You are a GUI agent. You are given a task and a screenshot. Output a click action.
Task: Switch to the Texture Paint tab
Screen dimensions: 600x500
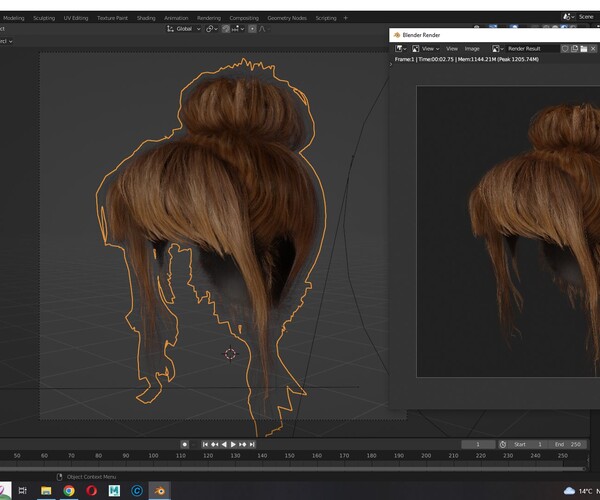(x=112, y=18)
